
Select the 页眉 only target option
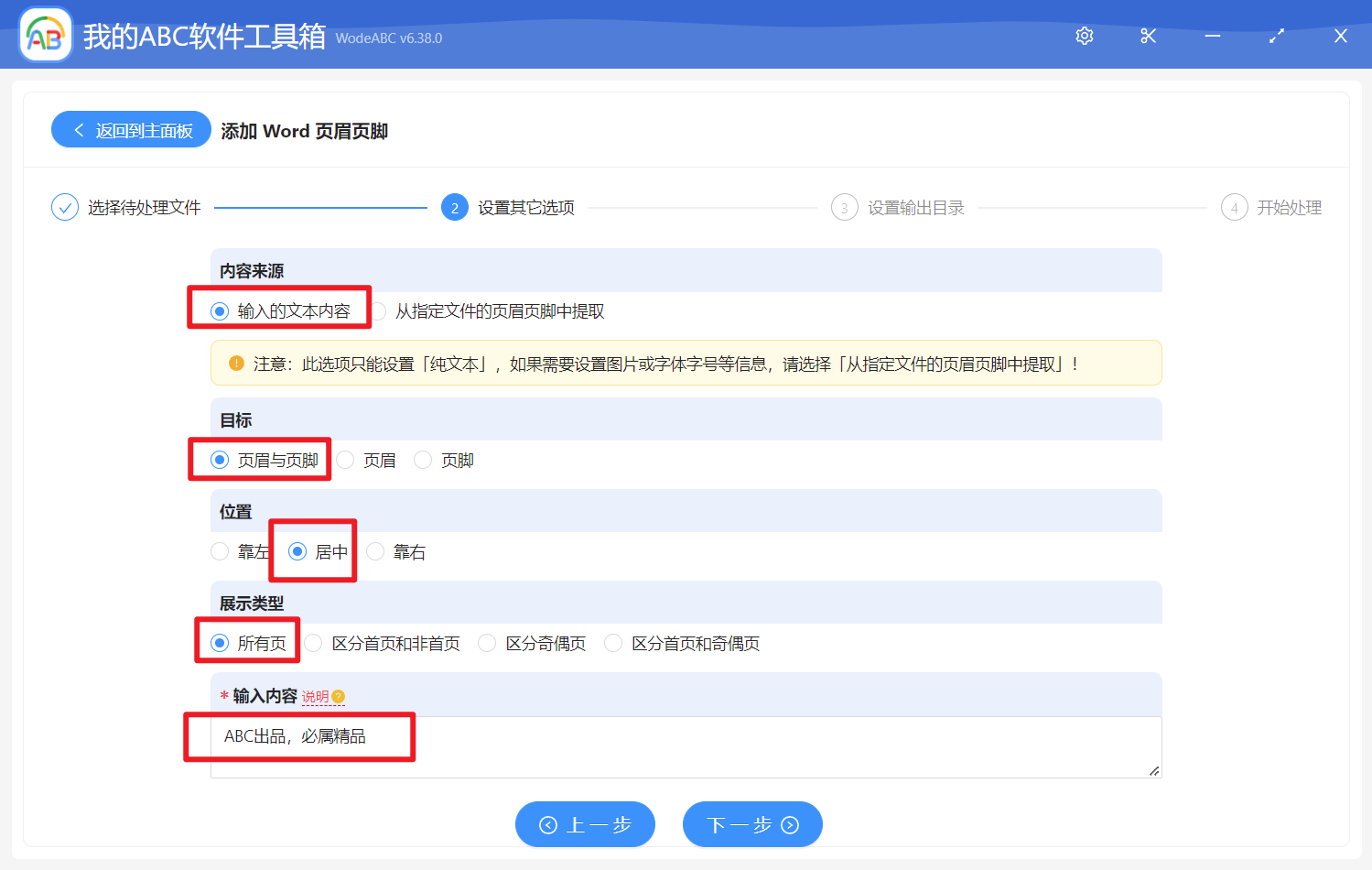click(x=346, y=461)
